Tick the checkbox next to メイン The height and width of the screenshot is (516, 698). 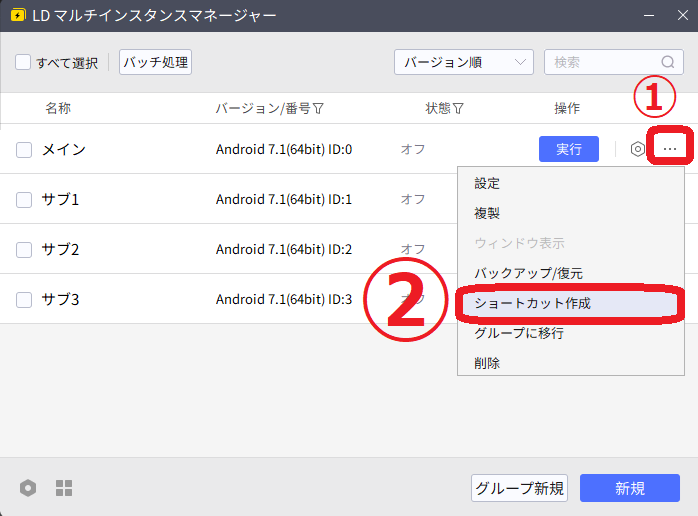(x=24, y=150)
